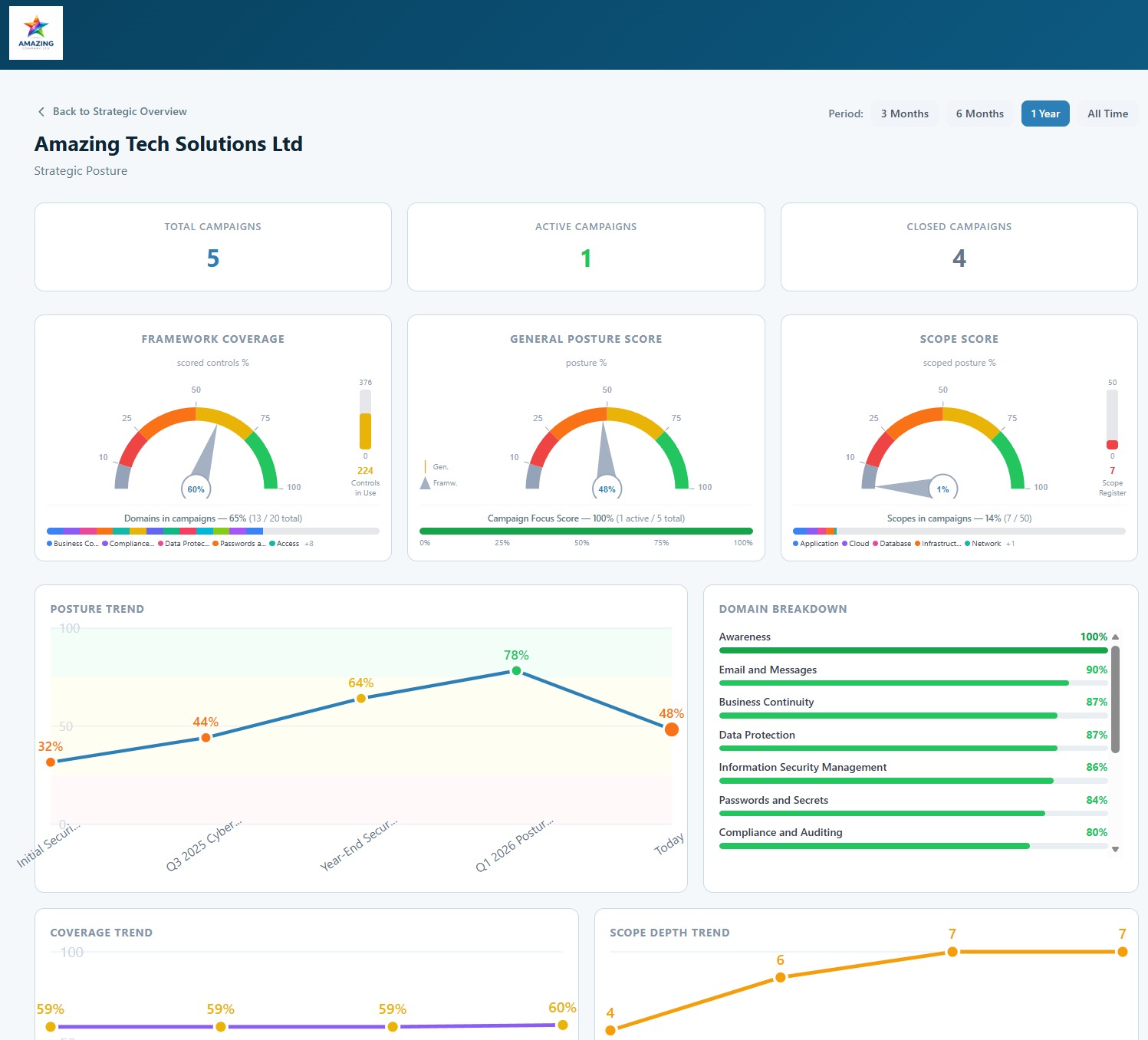
Task: Open the Total Campaigns card
Action: tap(213, 247)
